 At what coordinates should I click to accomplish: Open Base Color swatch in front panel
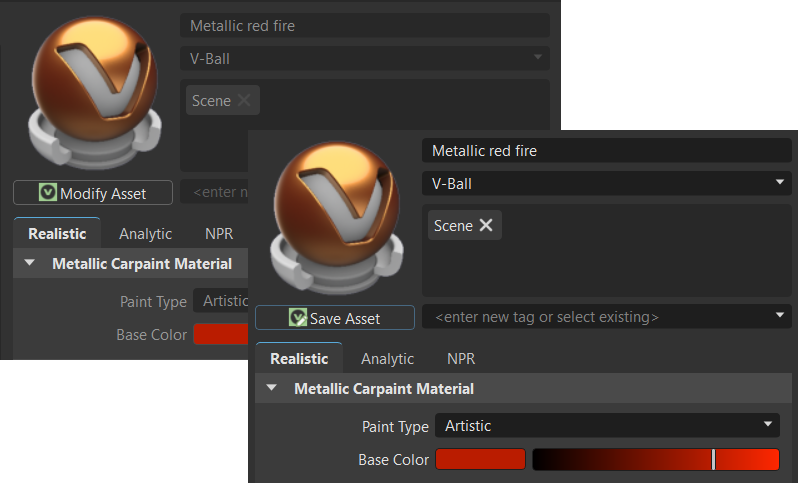[480, 459]
